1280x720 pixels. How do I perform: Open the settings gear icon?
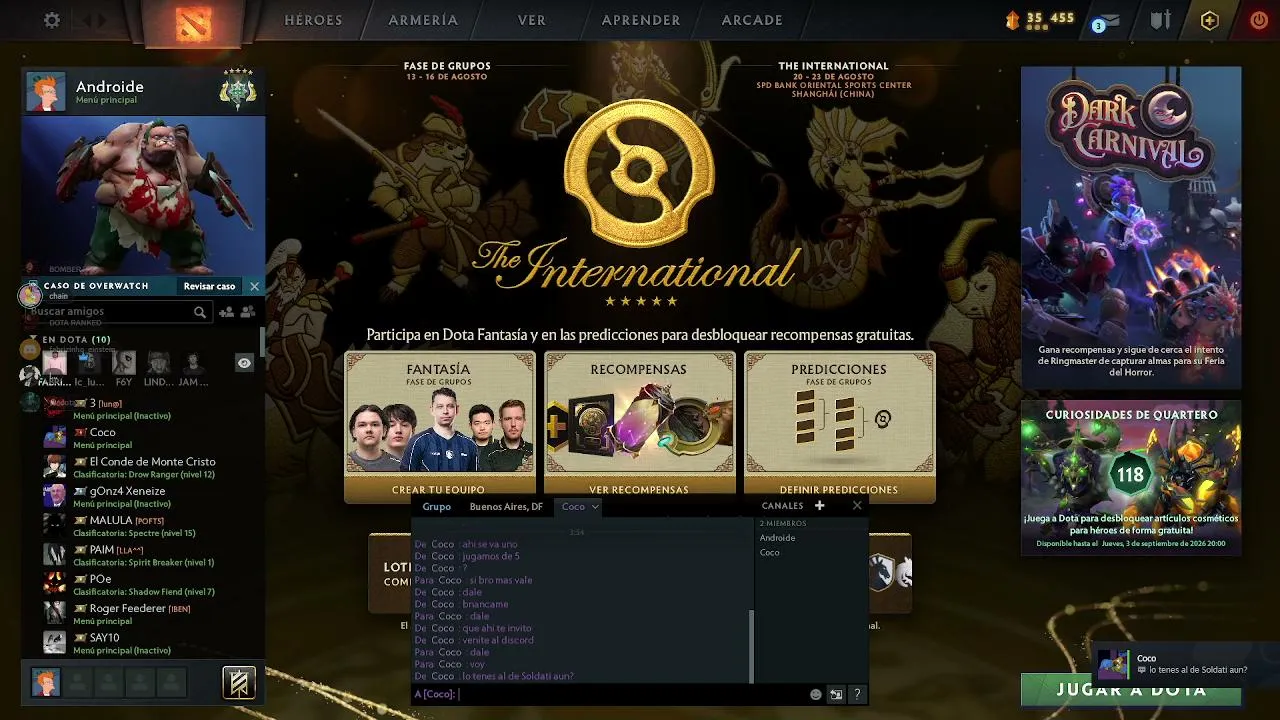pyautogui.click(x=52, y=20)
